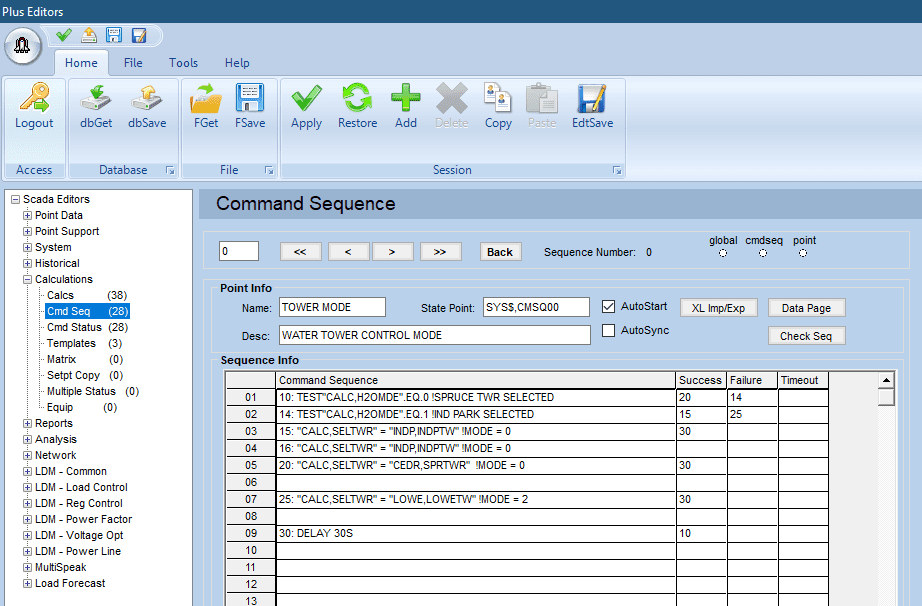Open the Help ribbon tab
The width and height of the screenshot is (922, 606).
pyautogui.click(x=237, y=63)
